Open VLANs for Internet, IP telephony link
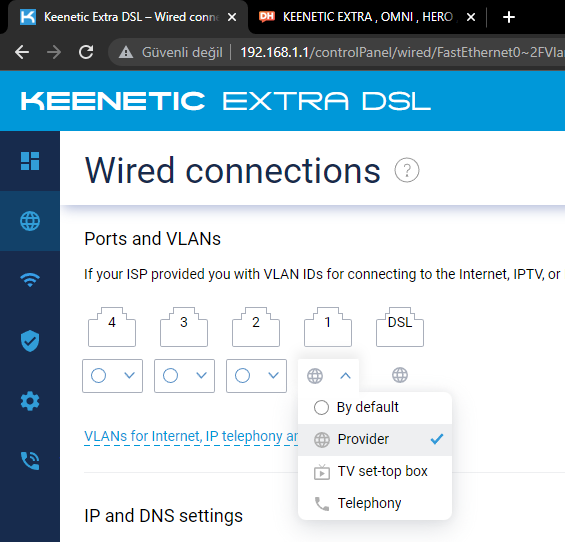The image size is (565, 542). pyautogui.click(x=191, y=436)
